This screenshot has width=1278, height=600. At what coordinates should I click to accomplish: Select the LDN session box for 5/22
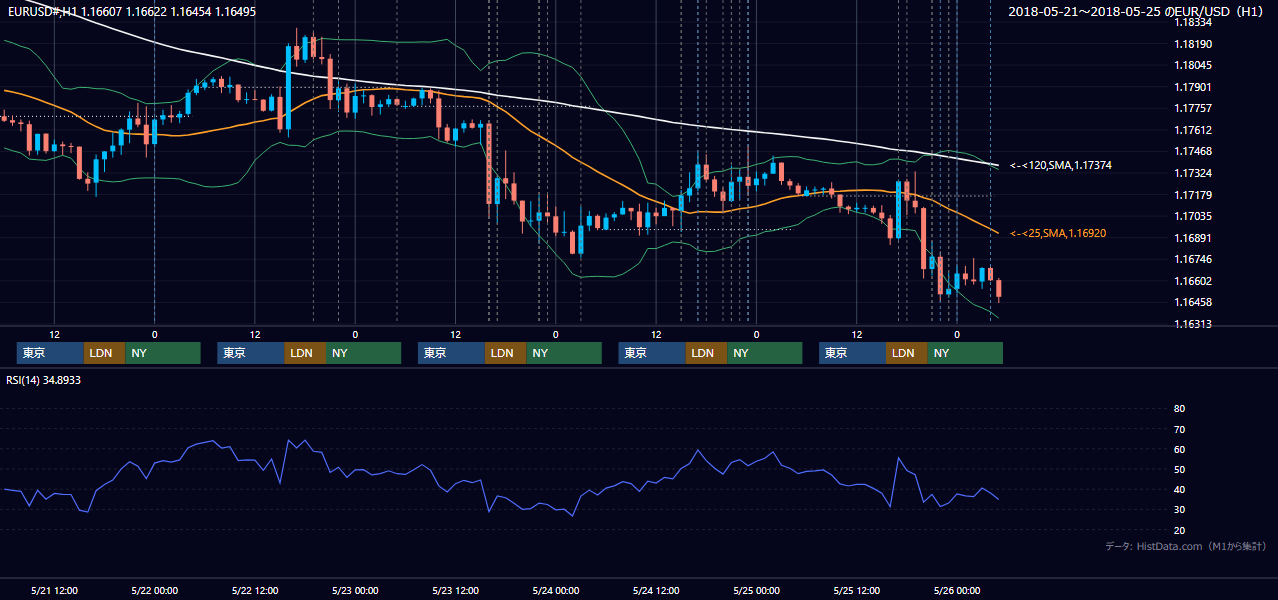[305, 353]
